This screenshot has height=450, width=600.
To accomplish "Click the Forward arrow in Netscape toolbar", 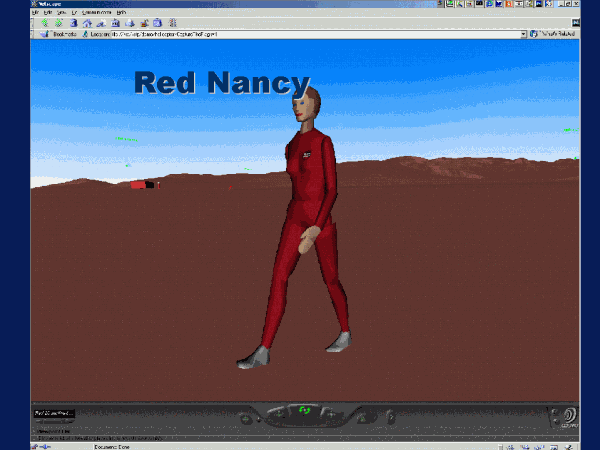I will tap(58, 23).
